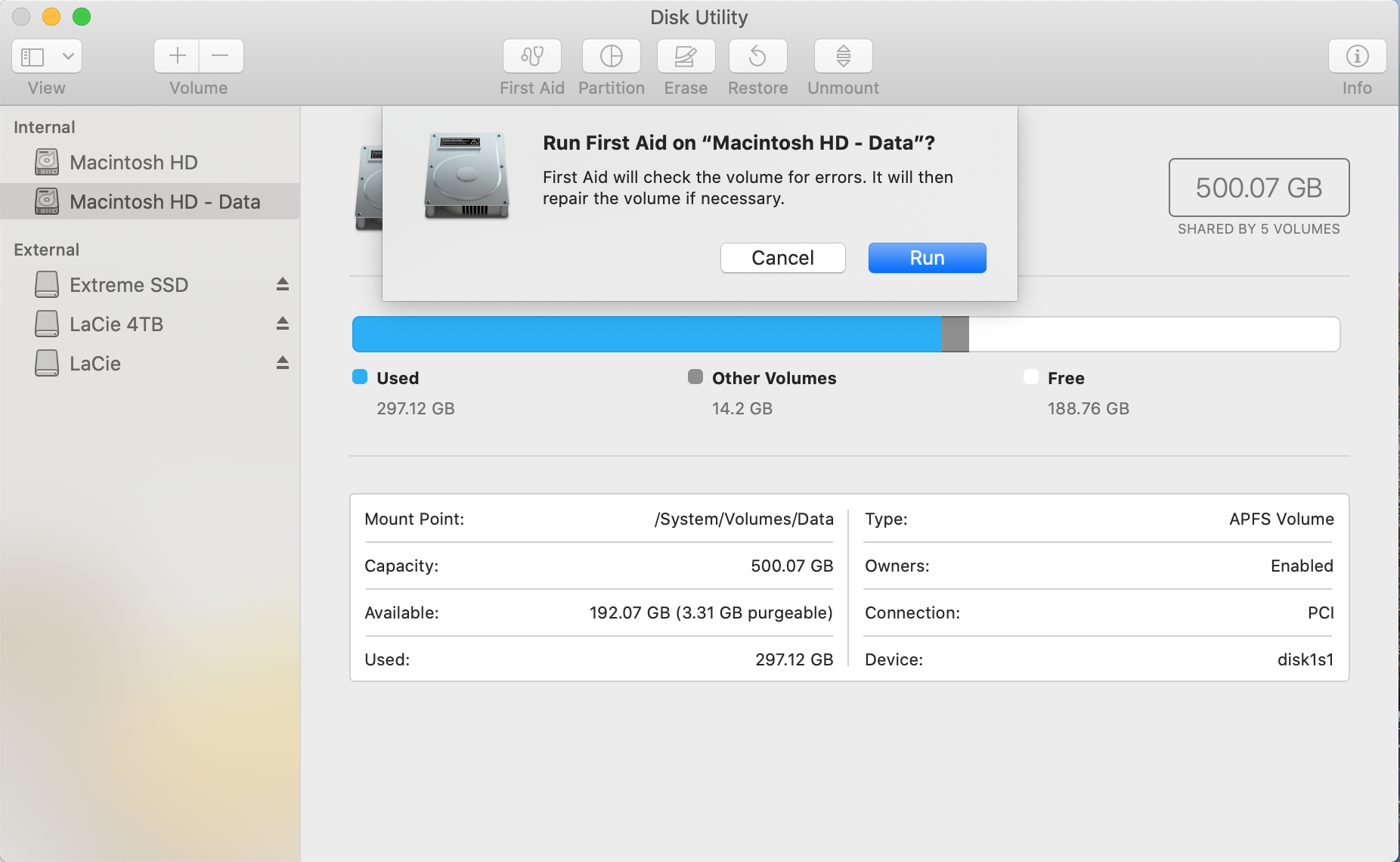Open the Info panel

click(x=1357, y=57)
